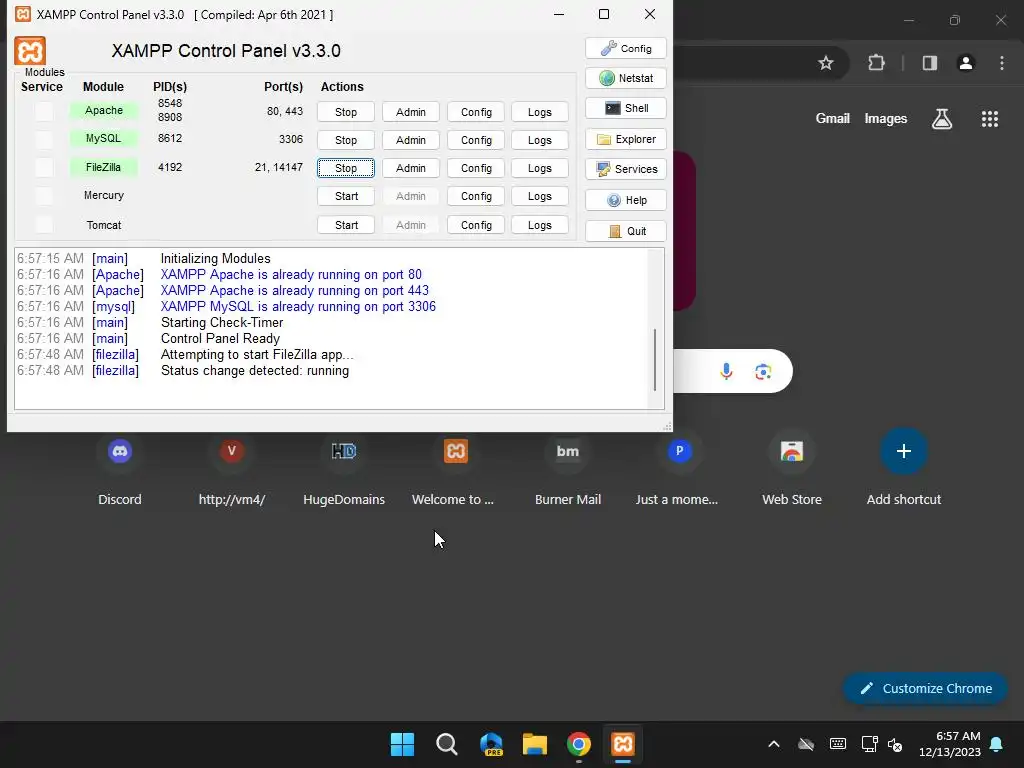Screen dimensions: 1024x768
Task: Click Quit in XAMPP Control Panel
Action: [x=626, y=231]
